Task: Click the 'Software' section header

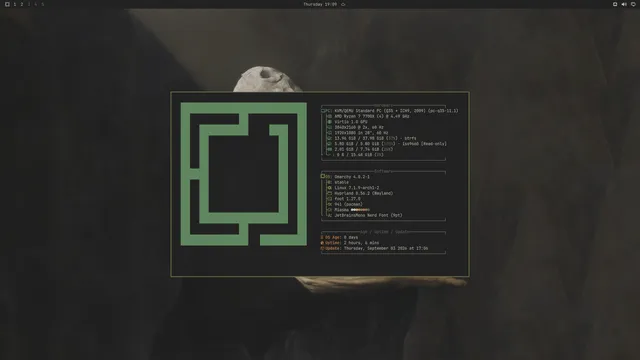Action: [x=383, y=171]
